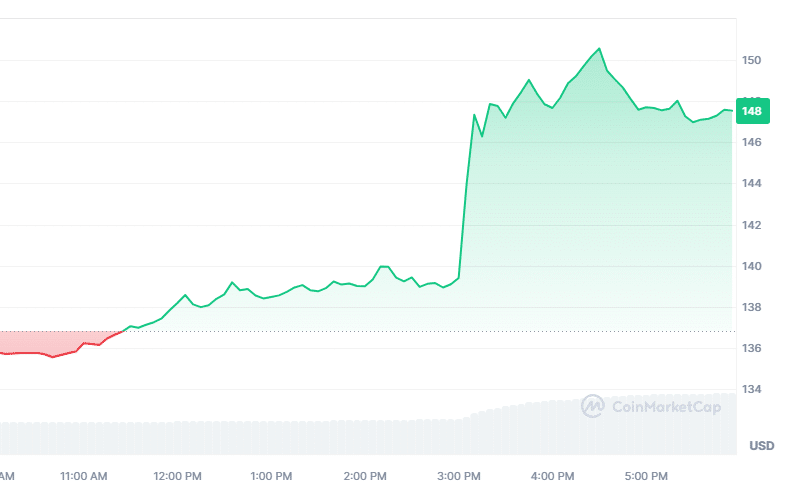Click the green 148 current price tag
Image resolution: width=790 pixels, height=504 pixels.
(x=751, y=110)
